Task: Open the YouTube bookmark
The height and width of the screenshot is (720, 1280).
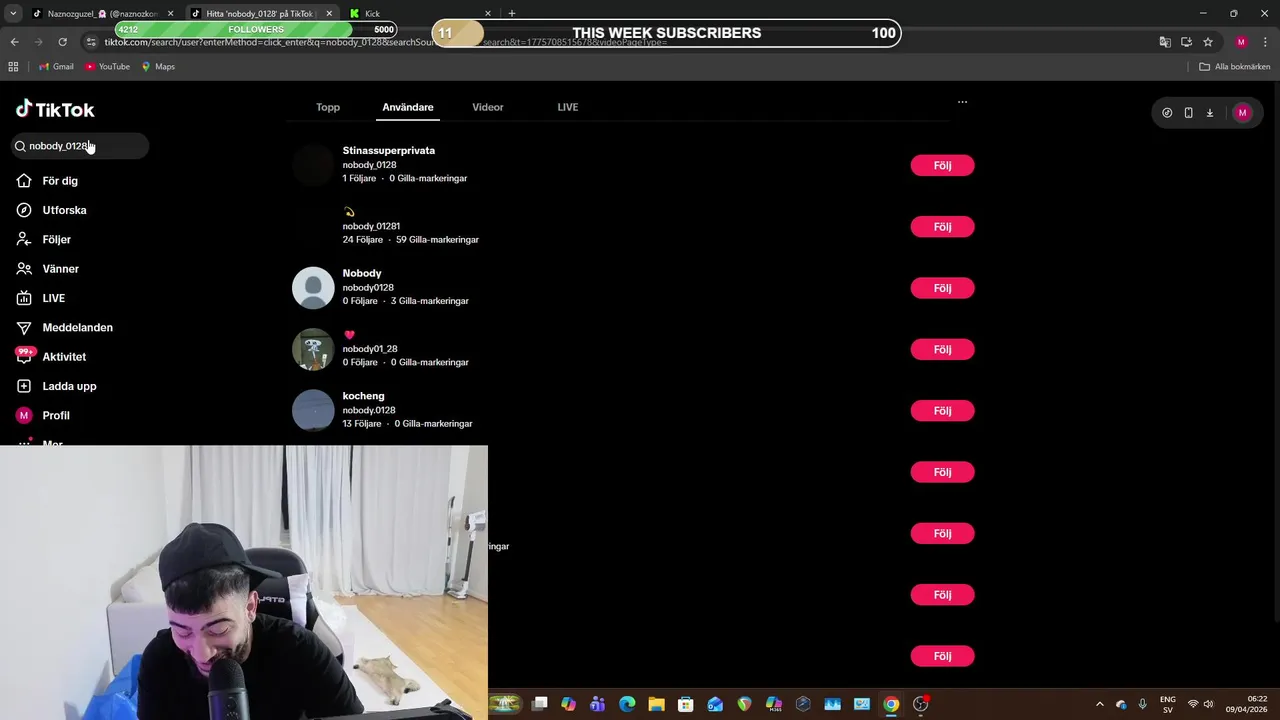Action: coord(107,67)
